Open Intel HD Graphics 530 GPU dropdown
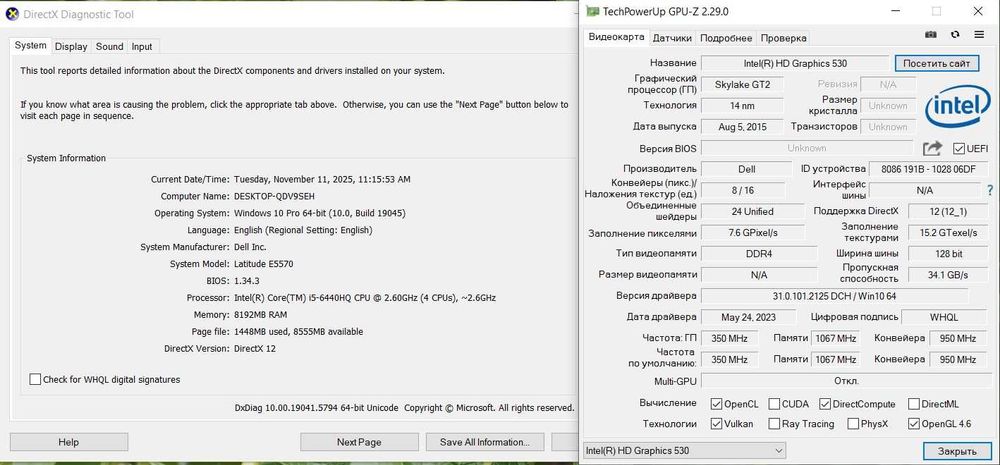 click(x=684, y=450)
